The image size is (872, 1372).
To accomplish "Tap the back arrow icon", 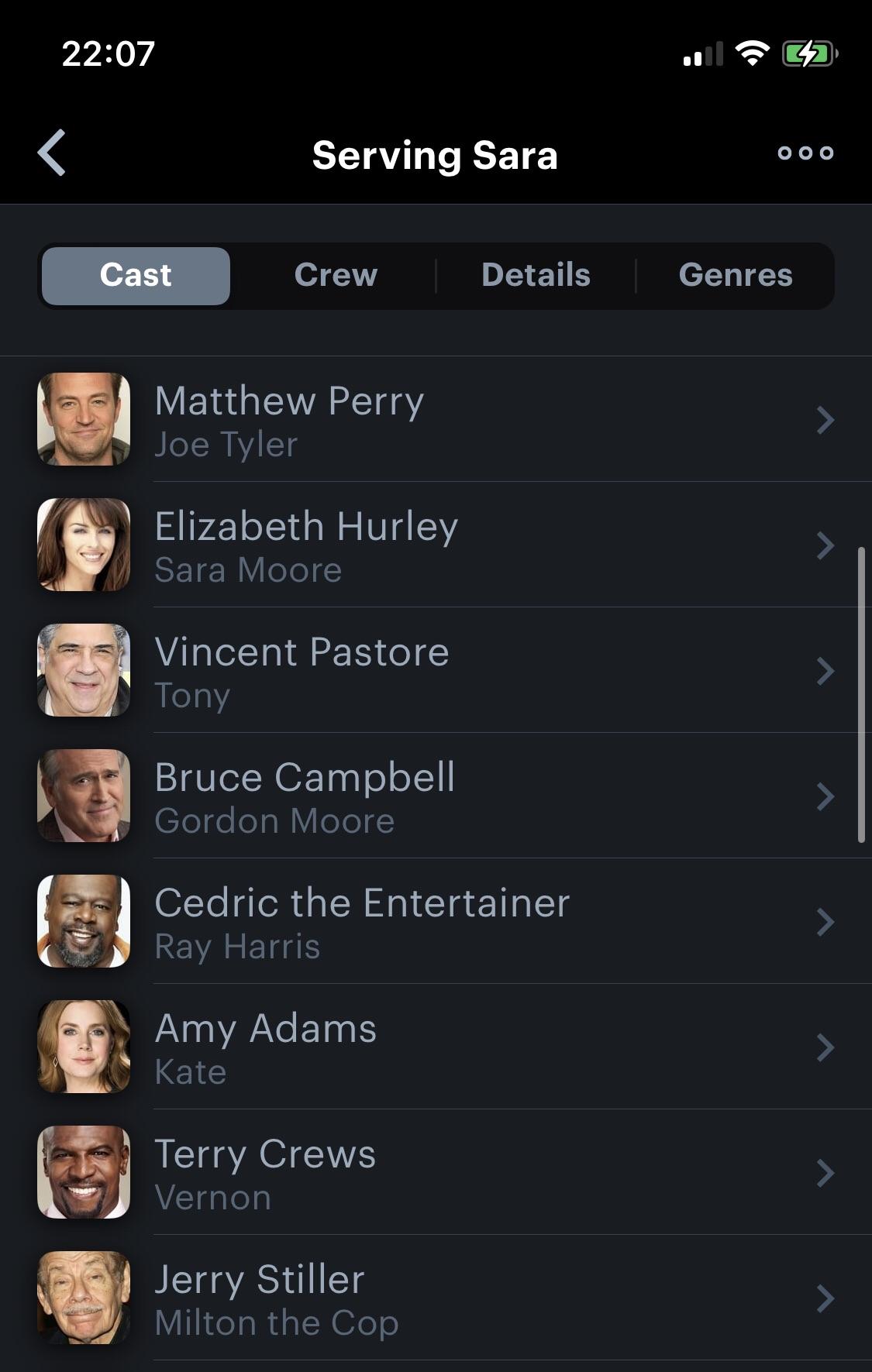I will click(52, 153).
